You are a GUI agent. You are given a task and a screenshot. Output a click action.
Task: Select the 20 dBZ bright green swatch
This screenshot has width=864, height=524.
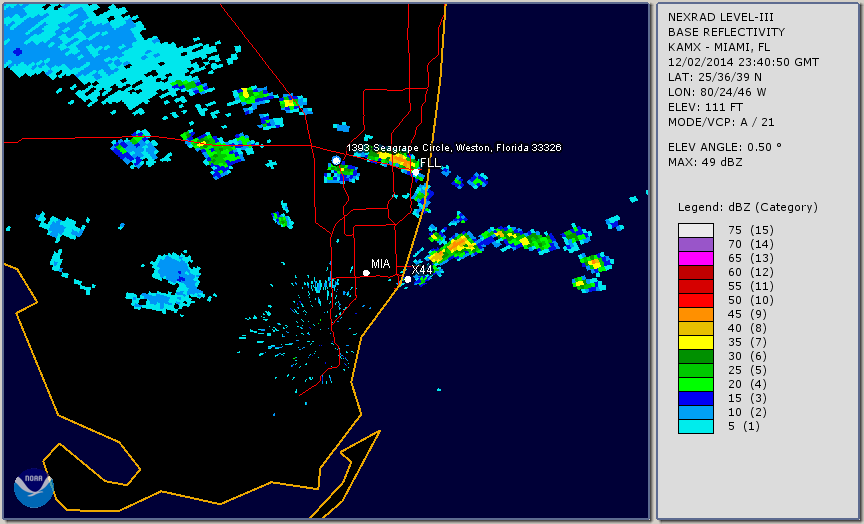(x=696, y=385)
